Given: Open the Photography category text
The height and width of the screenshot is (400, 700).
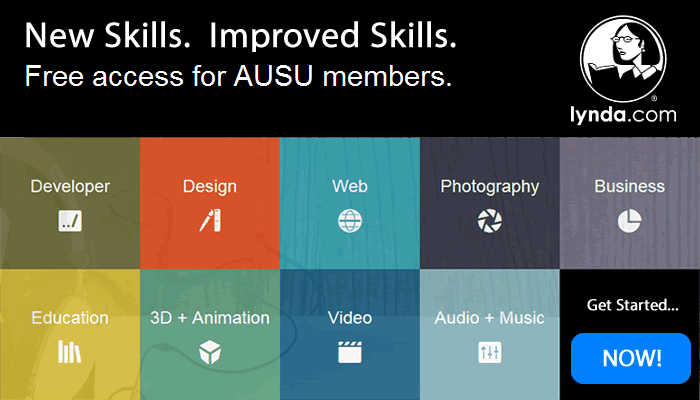Looking at the screenshot, I should point(490,187).
